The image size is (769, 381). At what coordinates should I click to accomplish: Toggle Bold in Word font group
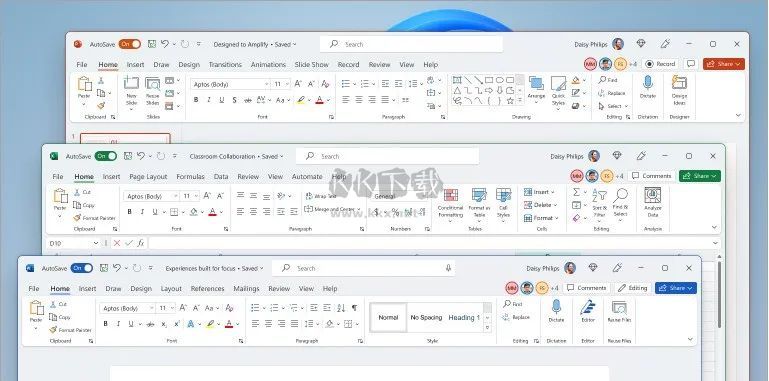tap(105, 324)
